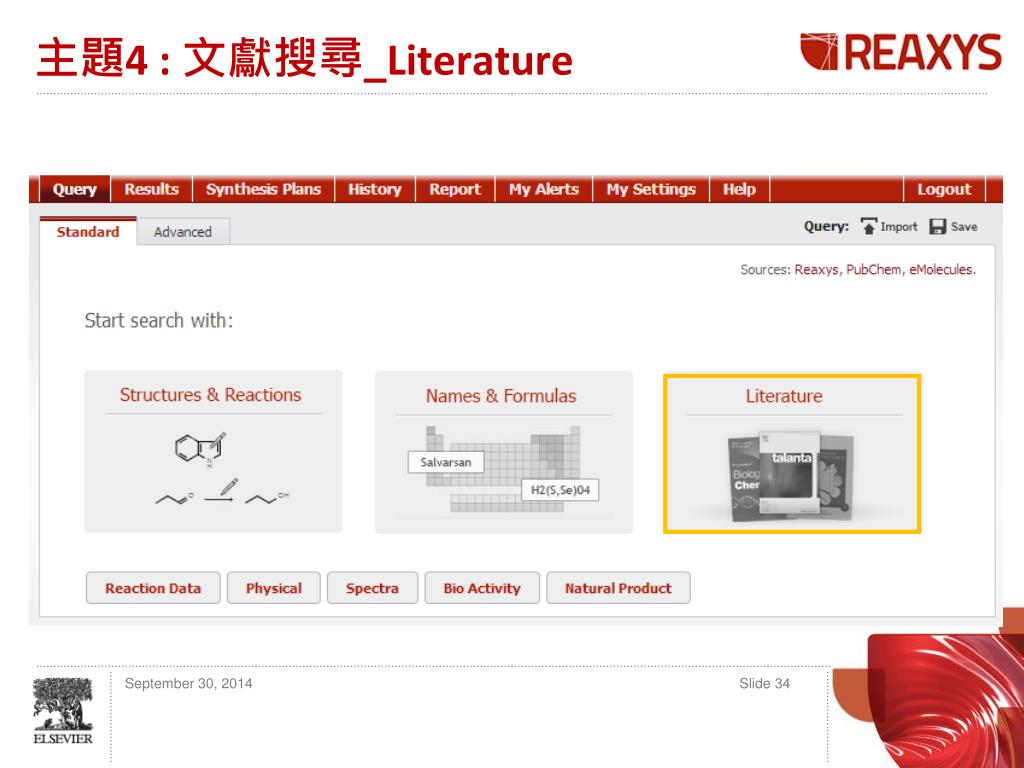1024x768 pixels.
Task: Click the PubChem source link
Action: 874,270
